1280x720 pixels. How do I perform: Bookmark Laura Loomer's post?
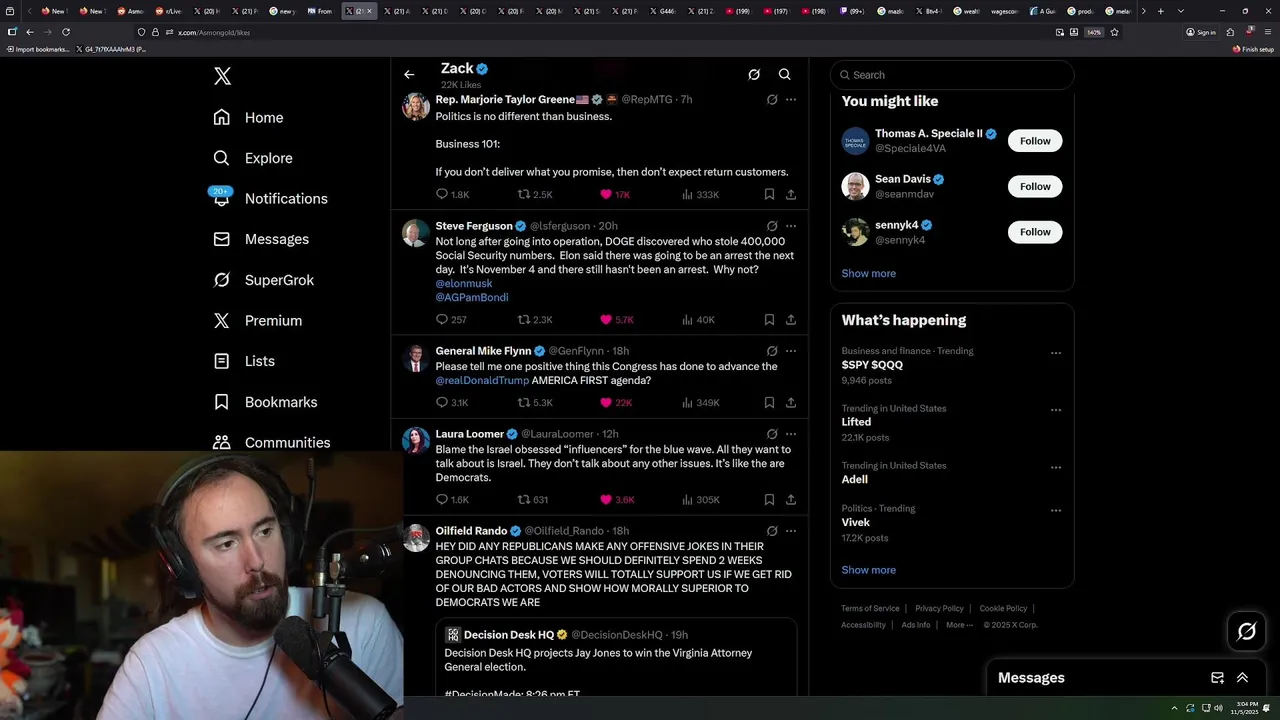[x=769, y=500]
